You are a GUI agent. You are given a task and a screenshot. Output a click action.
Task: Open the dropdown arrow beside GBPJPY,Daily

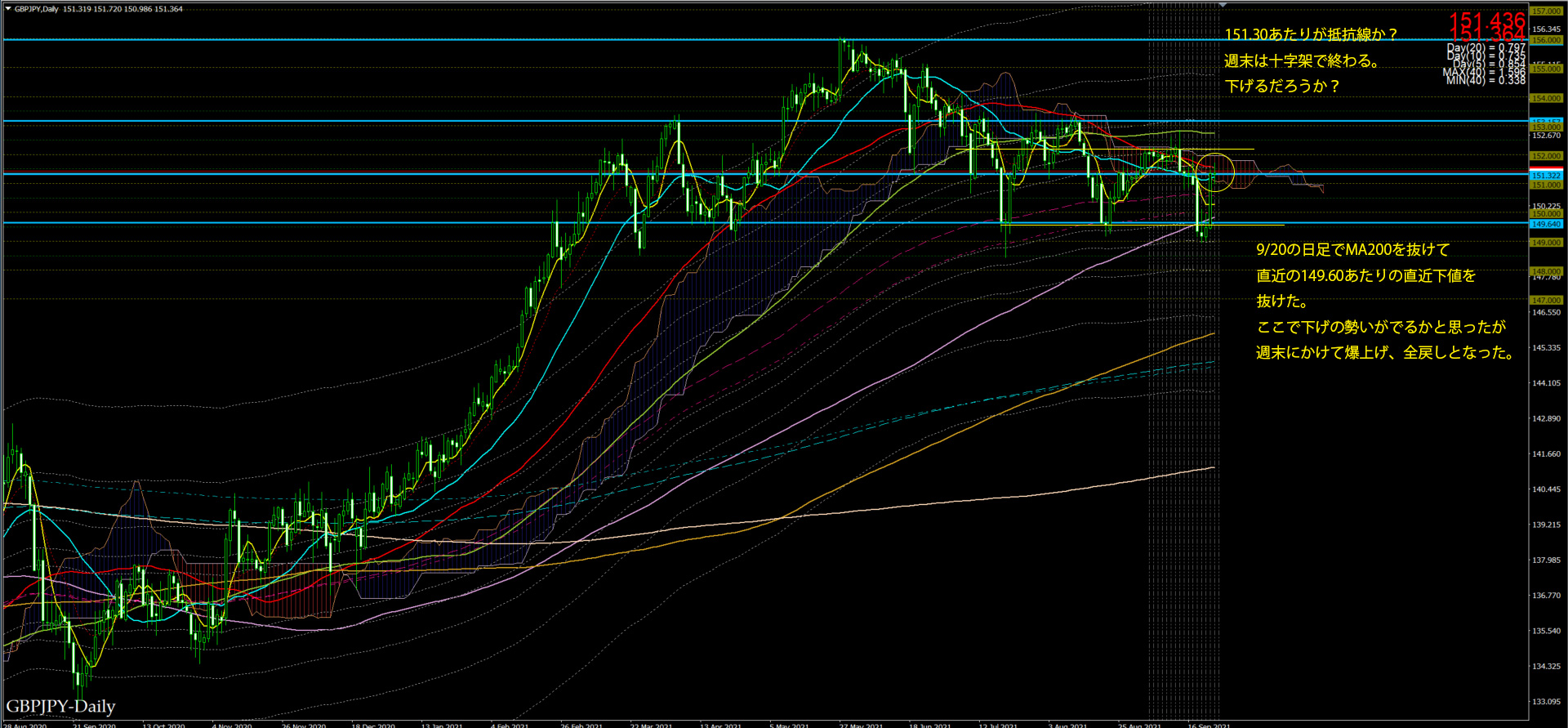pos(8,9)
